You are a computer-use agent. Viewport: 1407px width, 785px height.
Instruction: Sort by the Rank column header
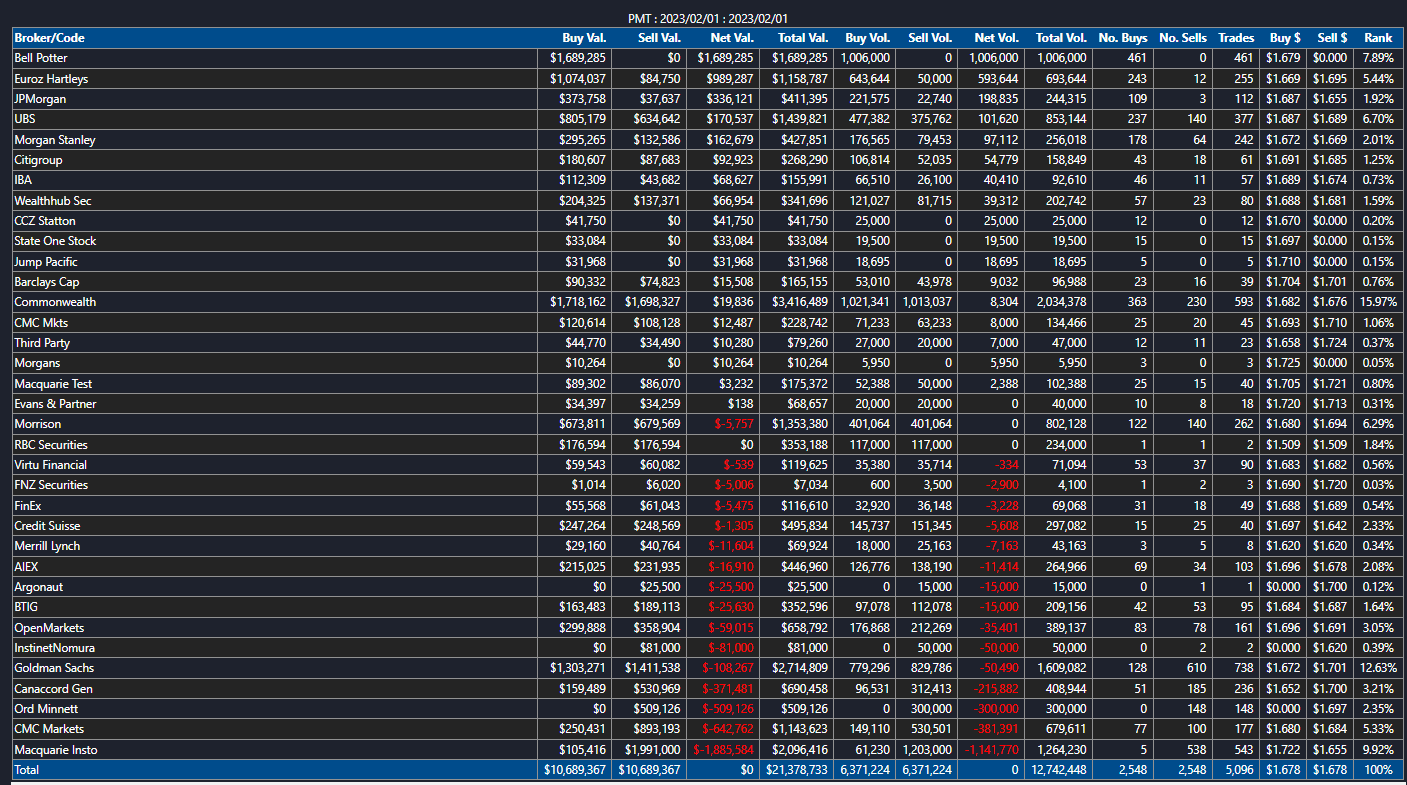tap(1378, 38)
